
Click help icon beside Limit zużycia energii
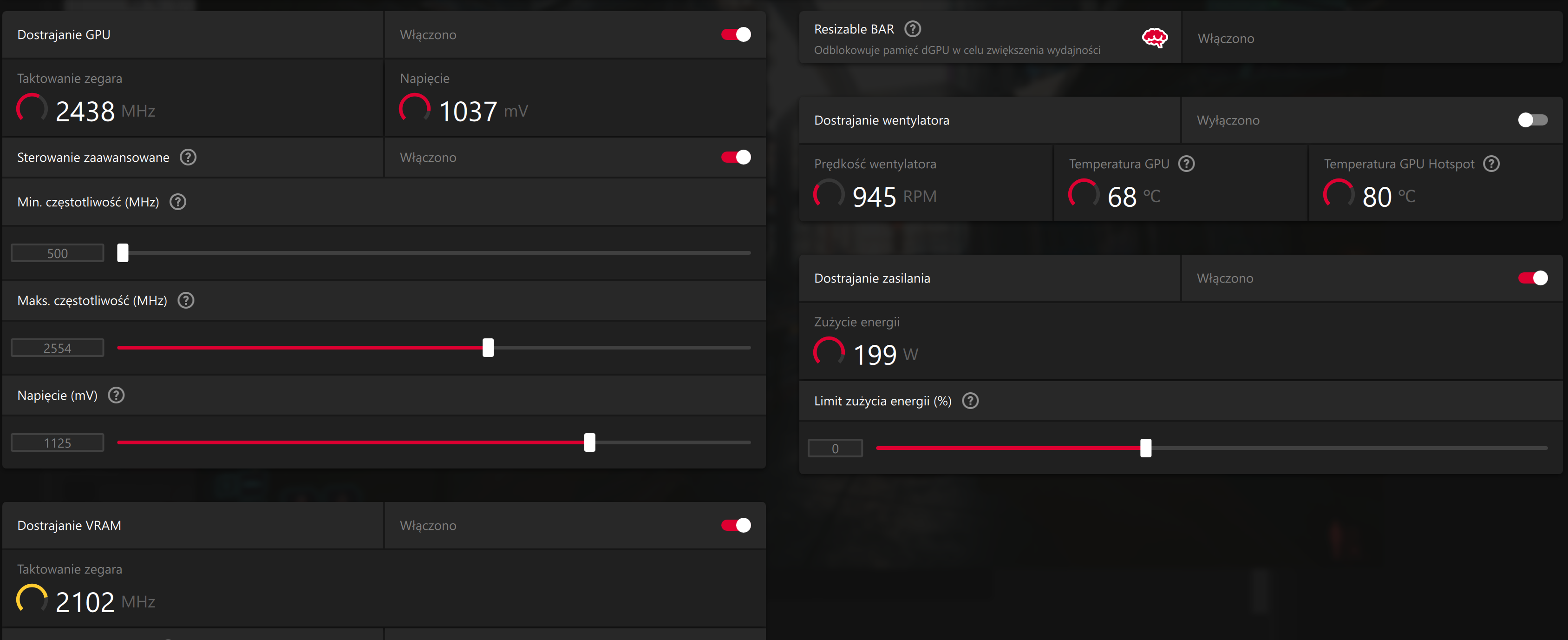coord(970,401)
